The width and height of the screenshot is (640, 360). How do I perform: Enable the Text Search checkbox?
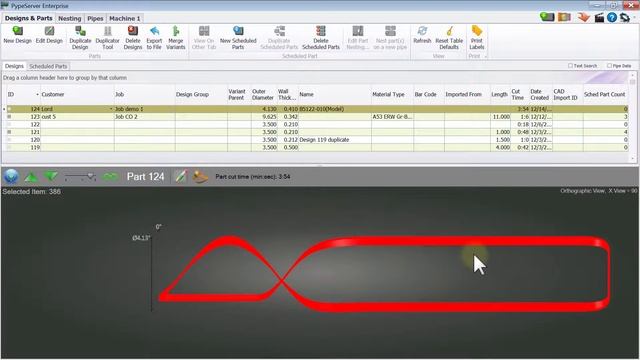pos(570,66)
